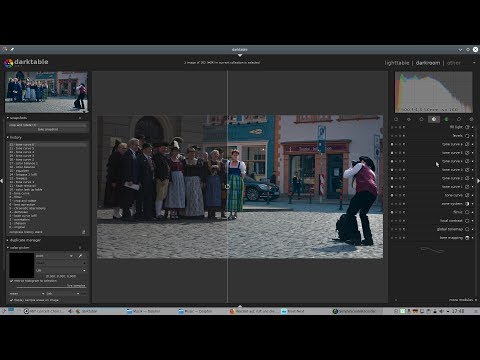Click the navigation preview thumbnail
Viewport: 480px width, 360px height.
[x=46, y=92]
